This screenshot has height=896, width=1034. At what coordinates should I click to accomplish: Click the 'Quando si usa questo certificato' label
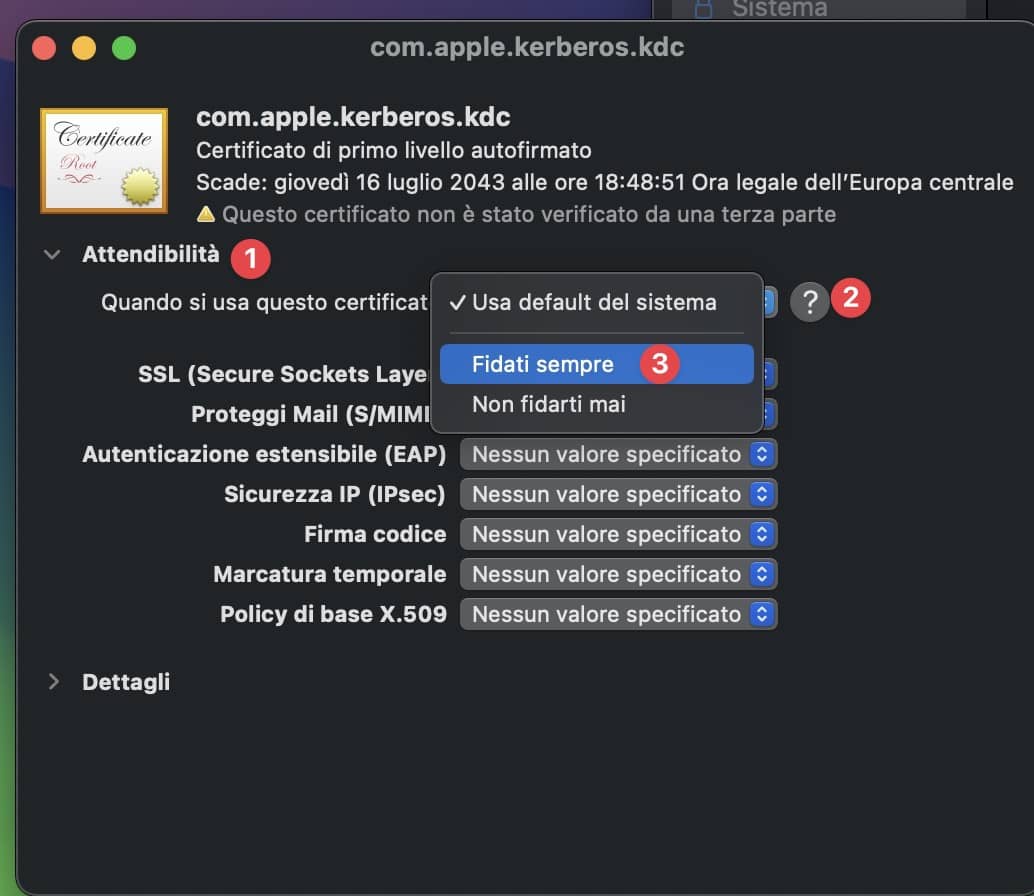click(264, 303)
